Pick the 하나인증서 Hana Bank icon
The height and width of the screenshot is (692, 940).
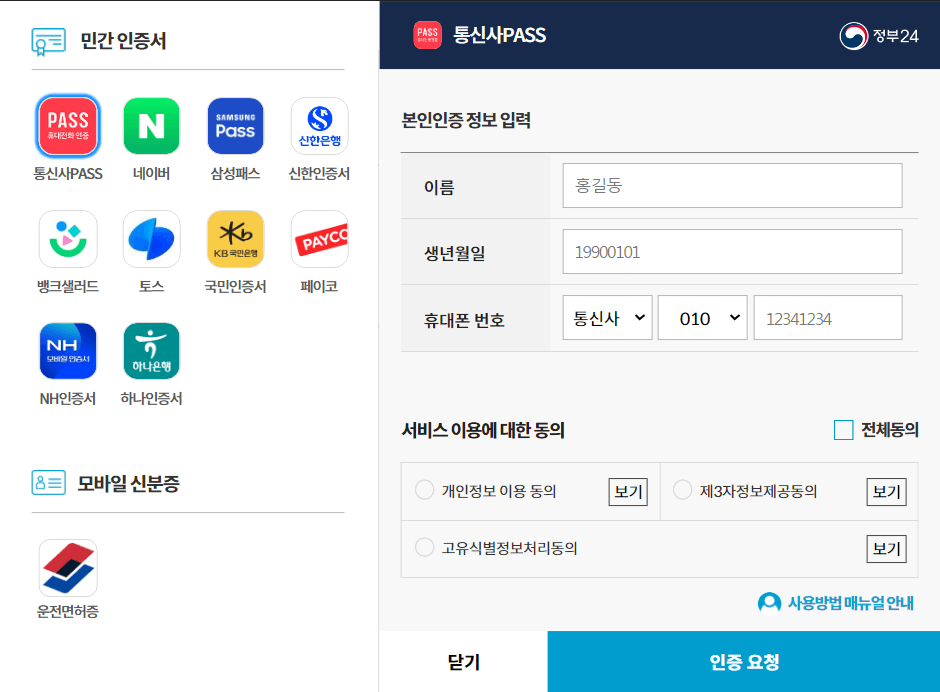tap(152, 351)
